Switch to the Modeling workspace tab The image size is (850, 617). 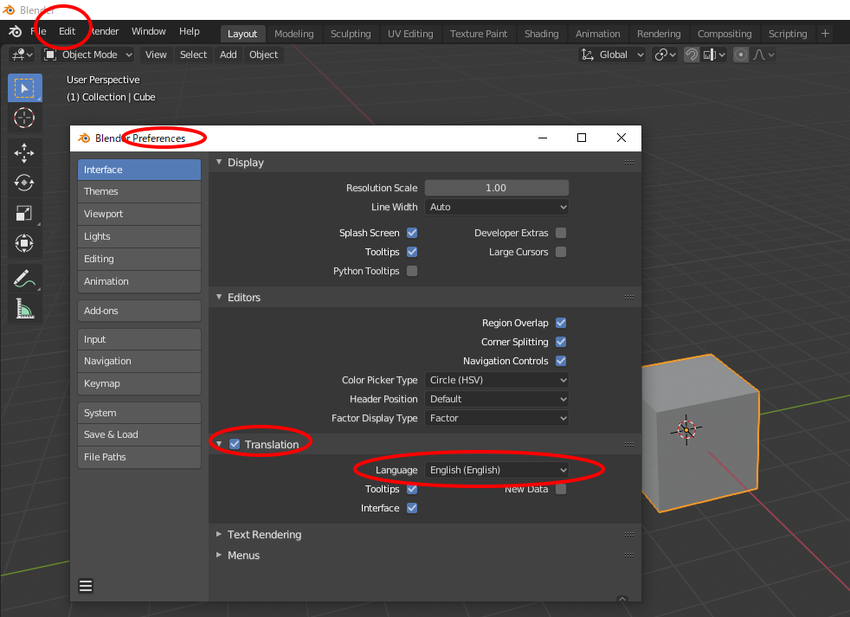coord(294,34)
